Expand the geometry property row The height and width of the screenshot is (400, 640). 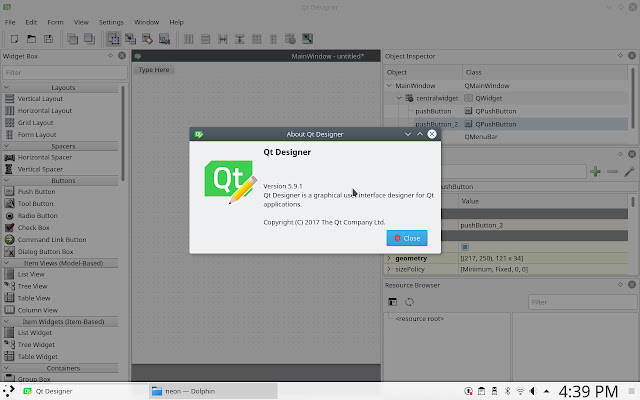click(389, 258)
